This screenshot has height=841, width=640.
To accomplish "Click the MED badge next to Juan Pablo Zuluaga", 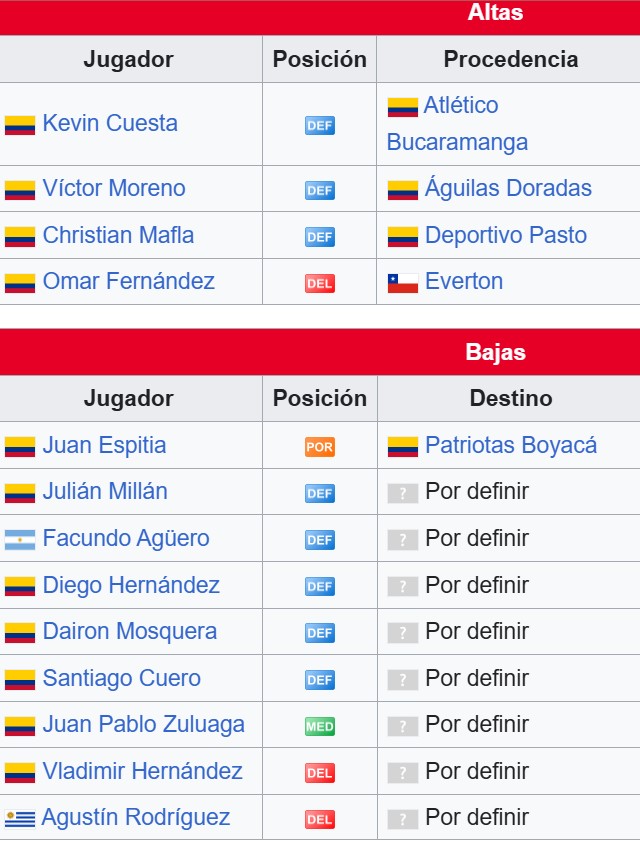I will click(x=320, y=726).
